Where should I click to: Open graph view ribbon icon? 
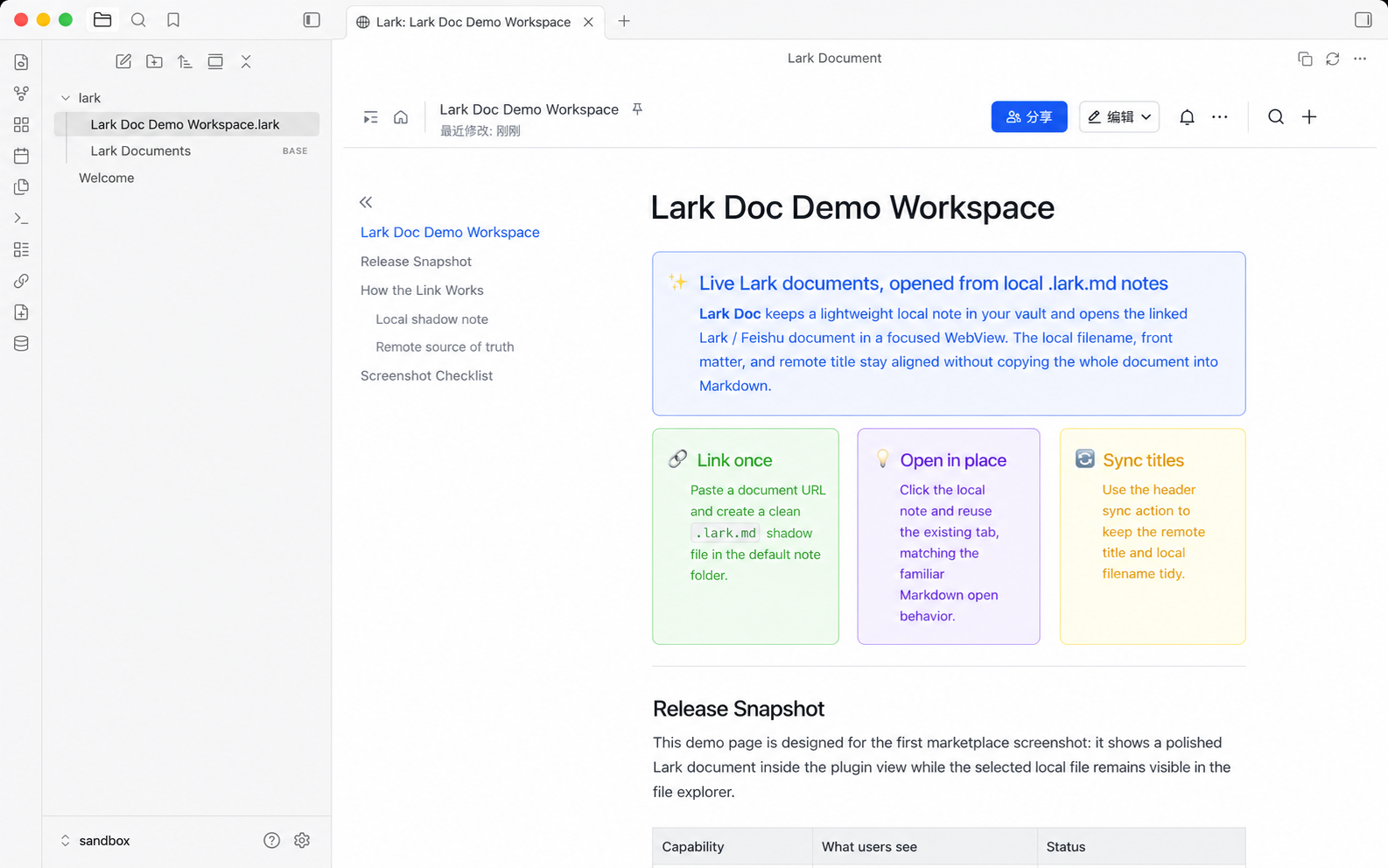(21, 94)
